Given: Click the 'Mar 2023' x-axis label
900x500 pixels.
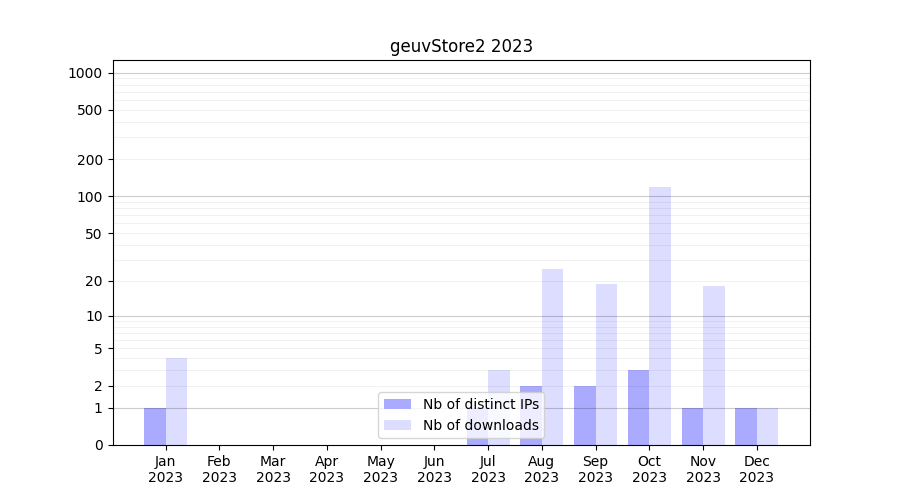Looking at the screenshot, I should [x=273, y=469].
